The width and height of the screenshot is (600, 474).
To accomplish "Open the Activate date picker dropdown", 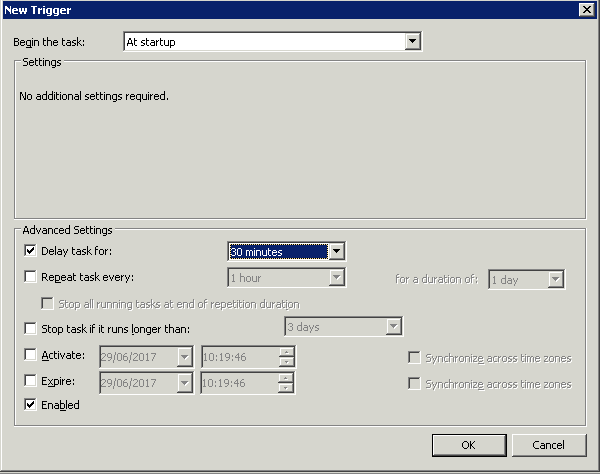I will pyautogui.click(x=184, y=356).
